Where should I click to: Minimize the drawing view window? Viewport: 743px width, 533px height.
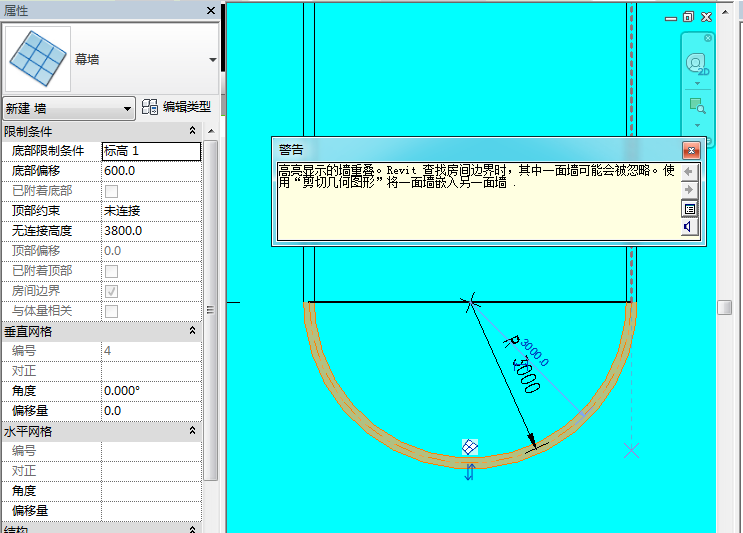tap(671, 18)
